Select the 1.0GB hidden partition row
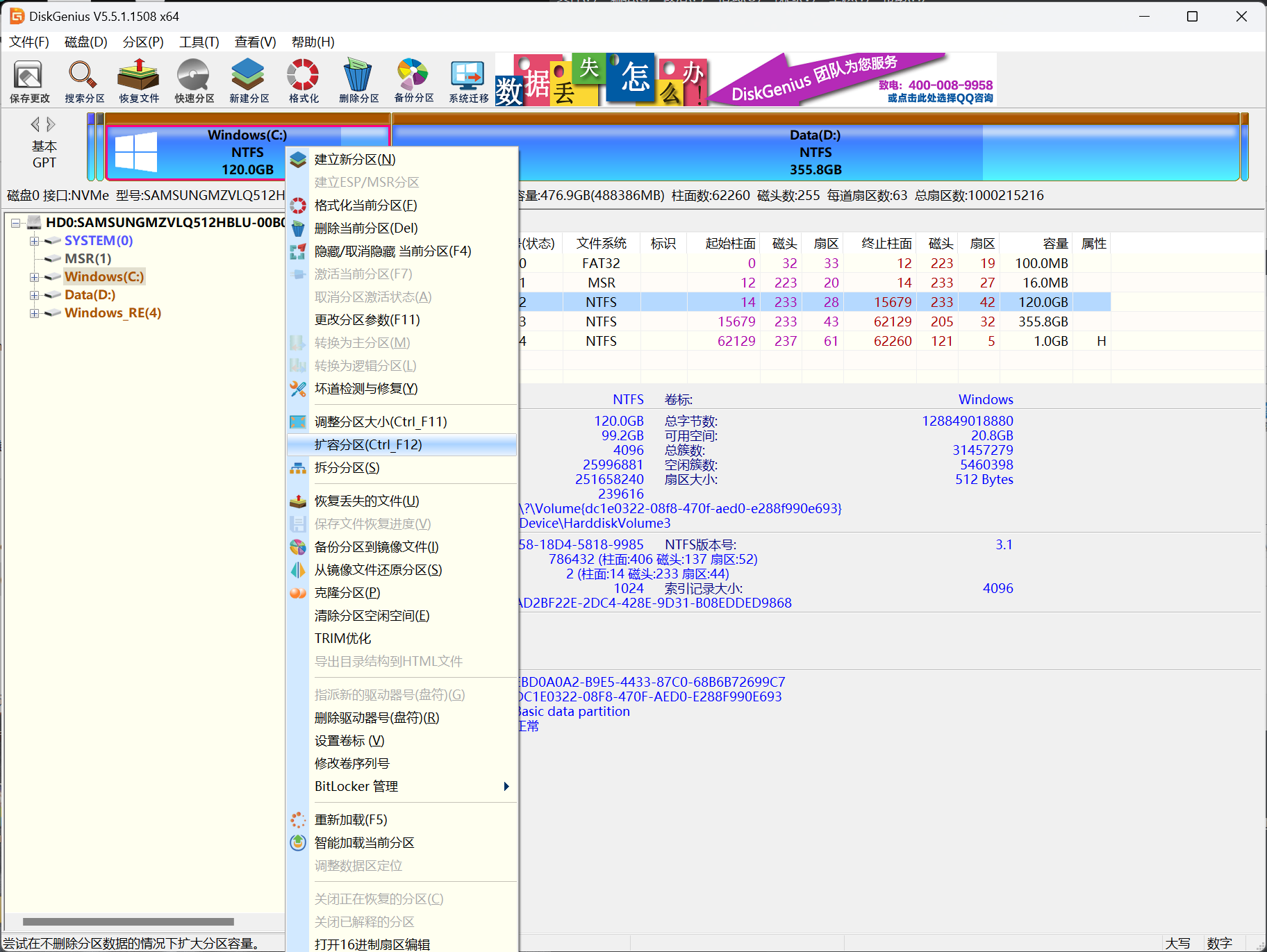The width and height of the screenshot is (1267, 952). [815, 342]
